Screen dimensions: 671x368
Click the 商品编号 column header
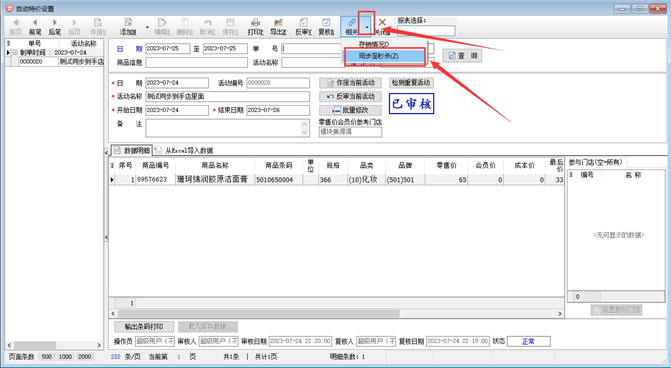(x=155, y=165)
